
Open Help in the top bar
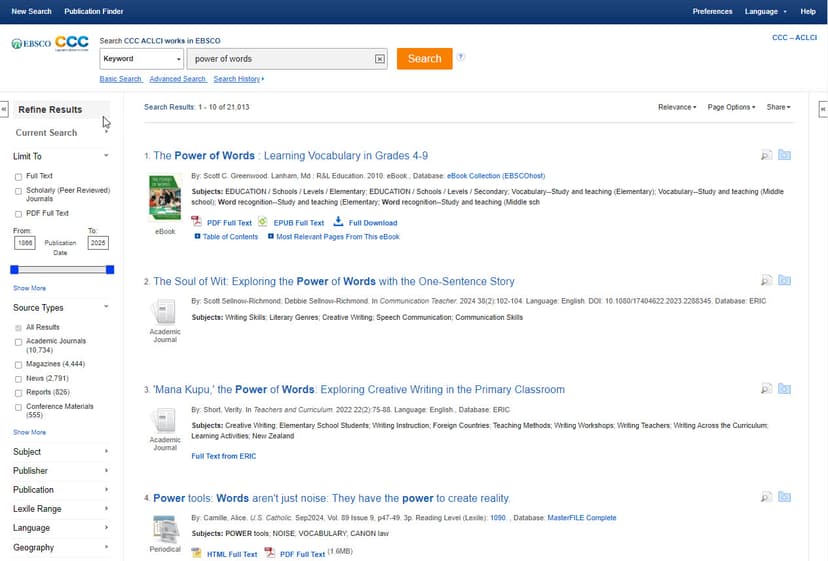click(808, 11)
